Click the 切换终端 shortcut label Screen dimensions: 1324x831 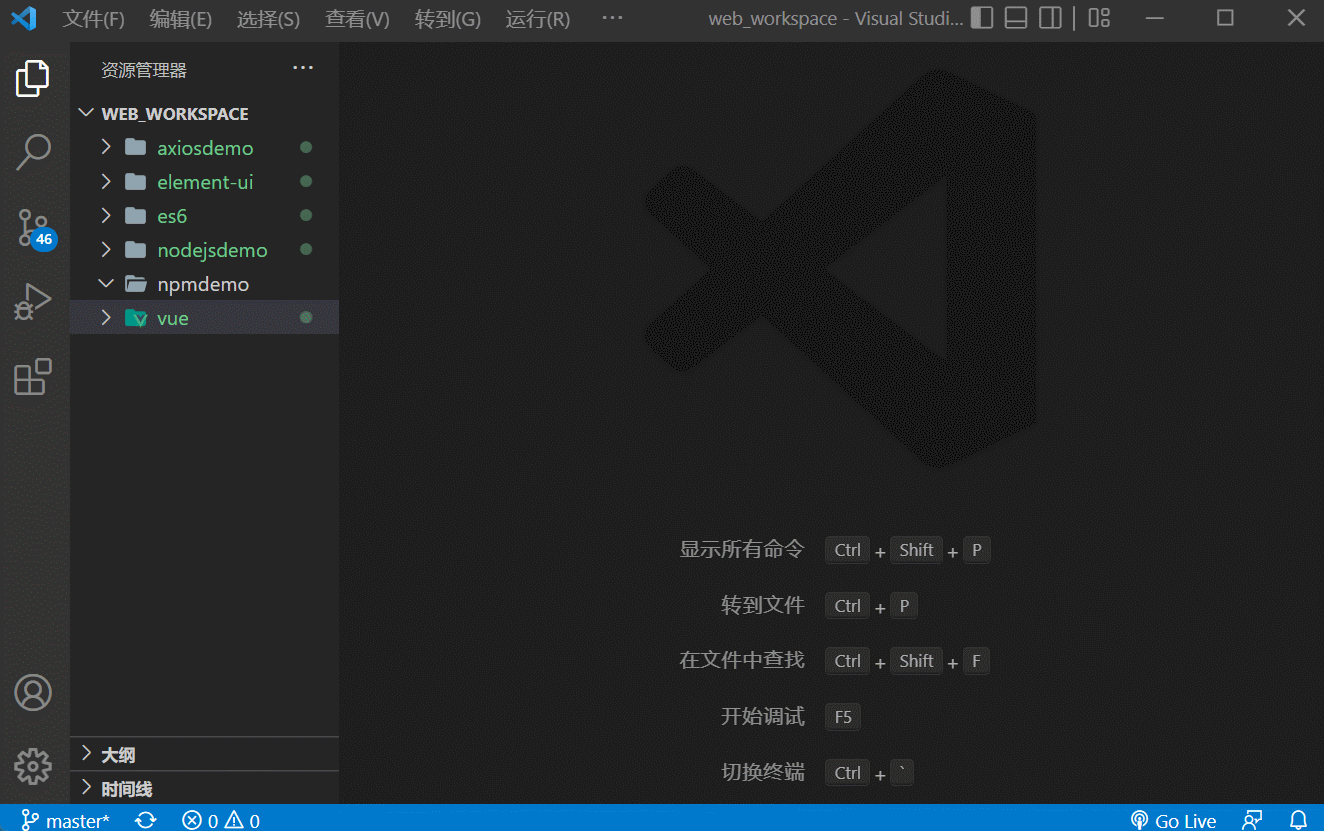pyautogui.click(x=763, y=772)
